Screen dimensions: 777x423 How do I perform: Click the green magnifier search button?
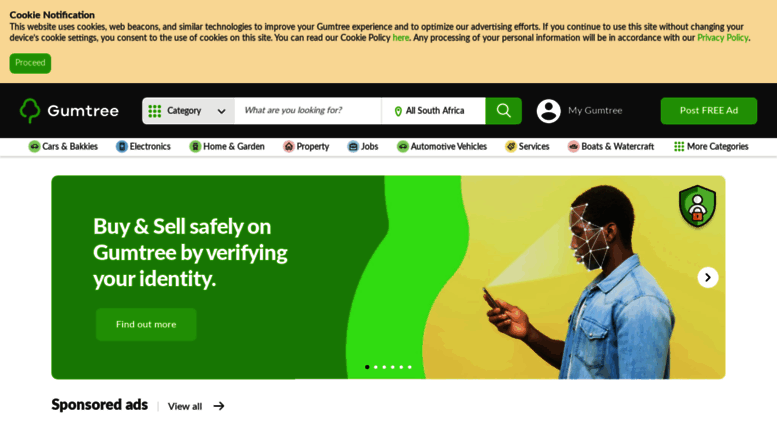coord(503,110)
